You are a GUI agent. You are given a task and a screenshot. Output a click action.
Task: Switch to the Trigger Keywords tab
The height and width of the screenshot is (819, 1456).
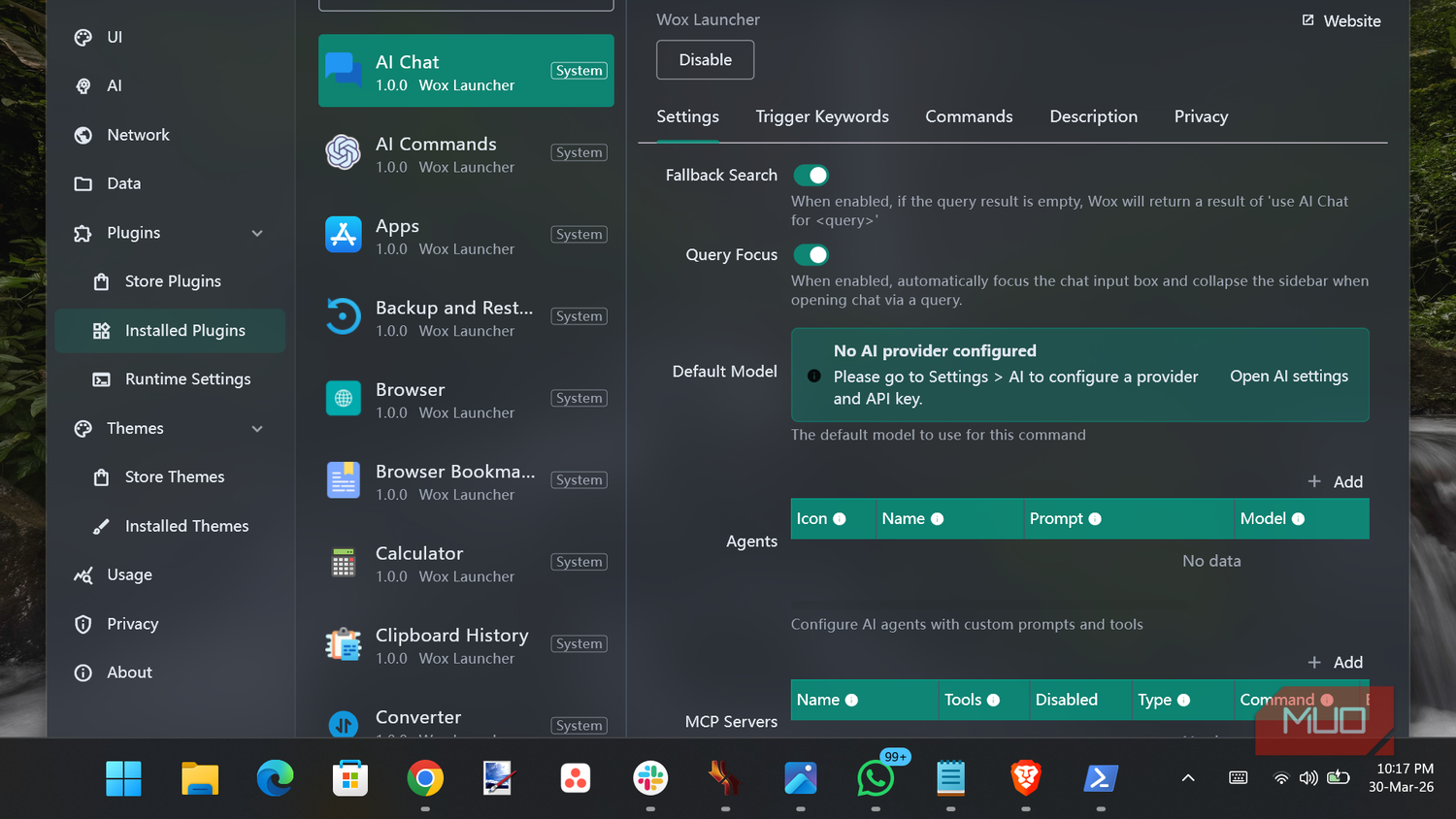[x=822, y=116]
